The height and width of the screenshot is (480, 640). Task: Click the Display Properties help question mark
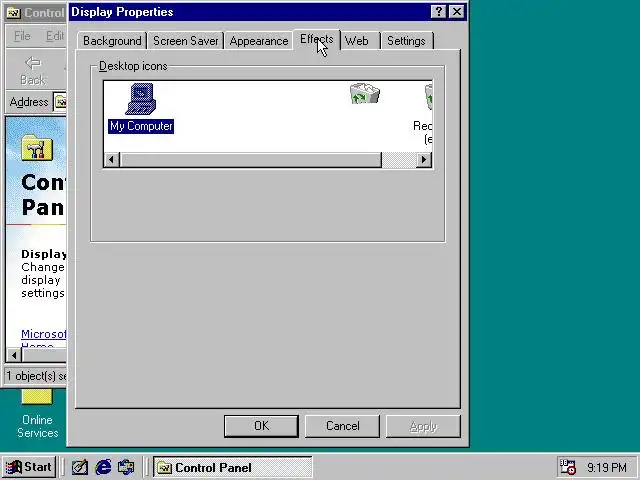tap(438, 12)
